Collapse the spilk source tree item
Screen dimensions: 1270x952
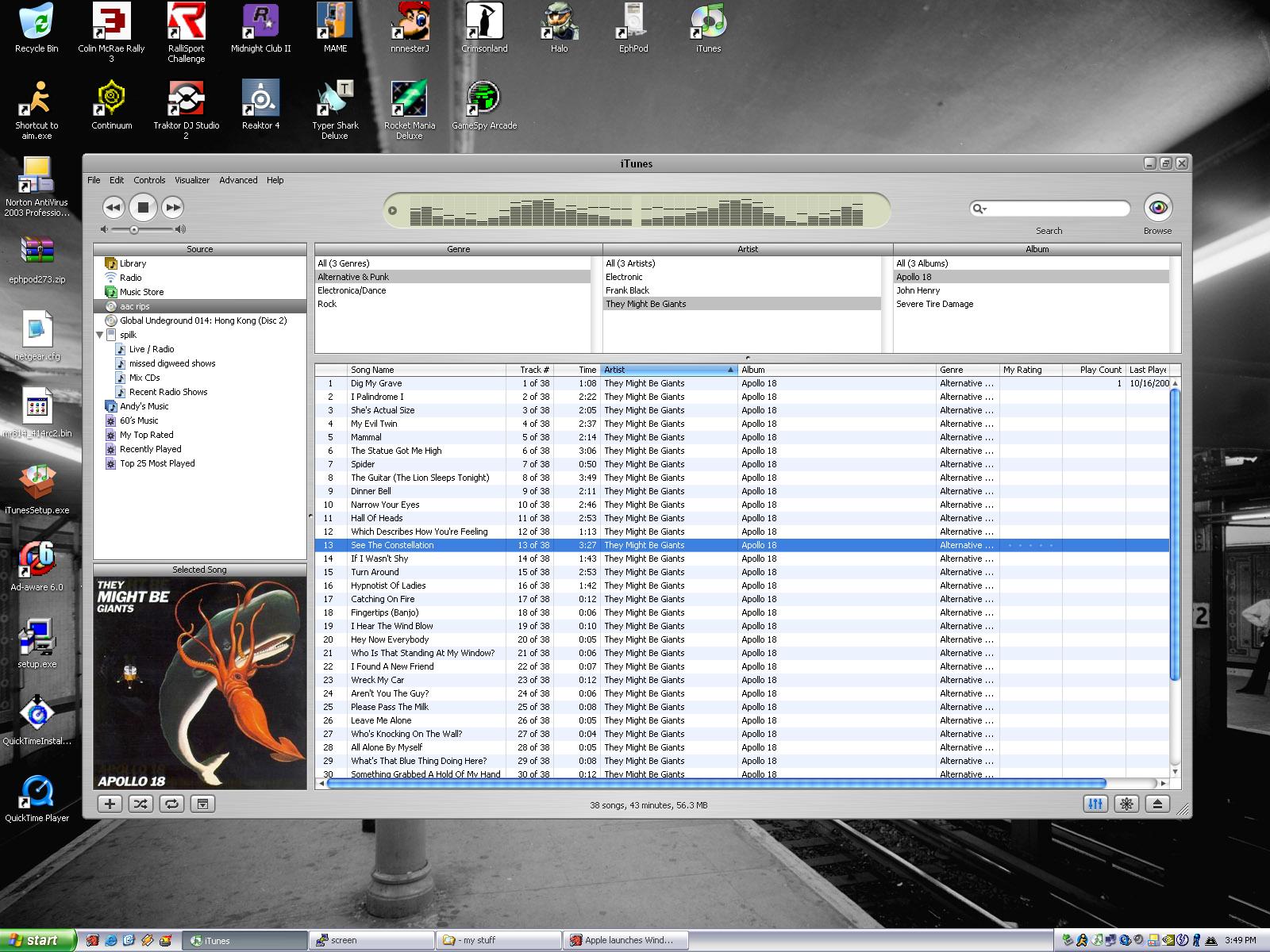[x=100, y=335]
